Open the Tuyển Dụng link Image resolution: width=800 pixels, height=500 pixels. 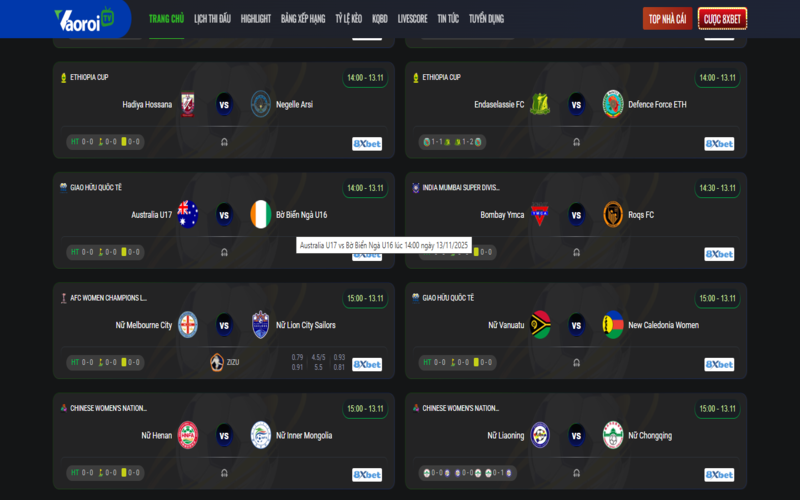[x=486, y=19]
